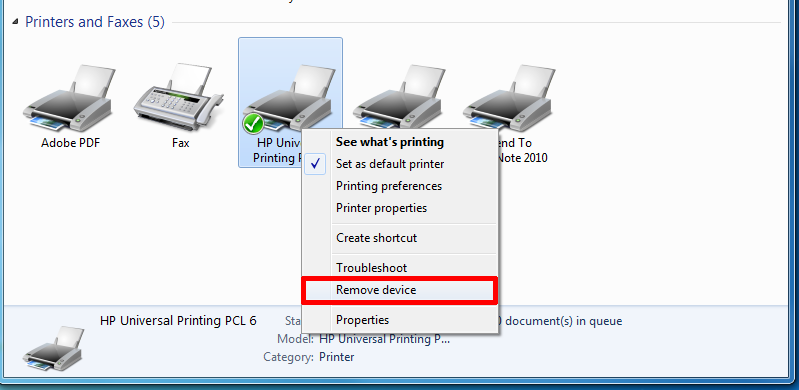This screenshot has height=390, width=799.
Task: Select the Send To OneNote 2010 printer
Action: [510, 97]
